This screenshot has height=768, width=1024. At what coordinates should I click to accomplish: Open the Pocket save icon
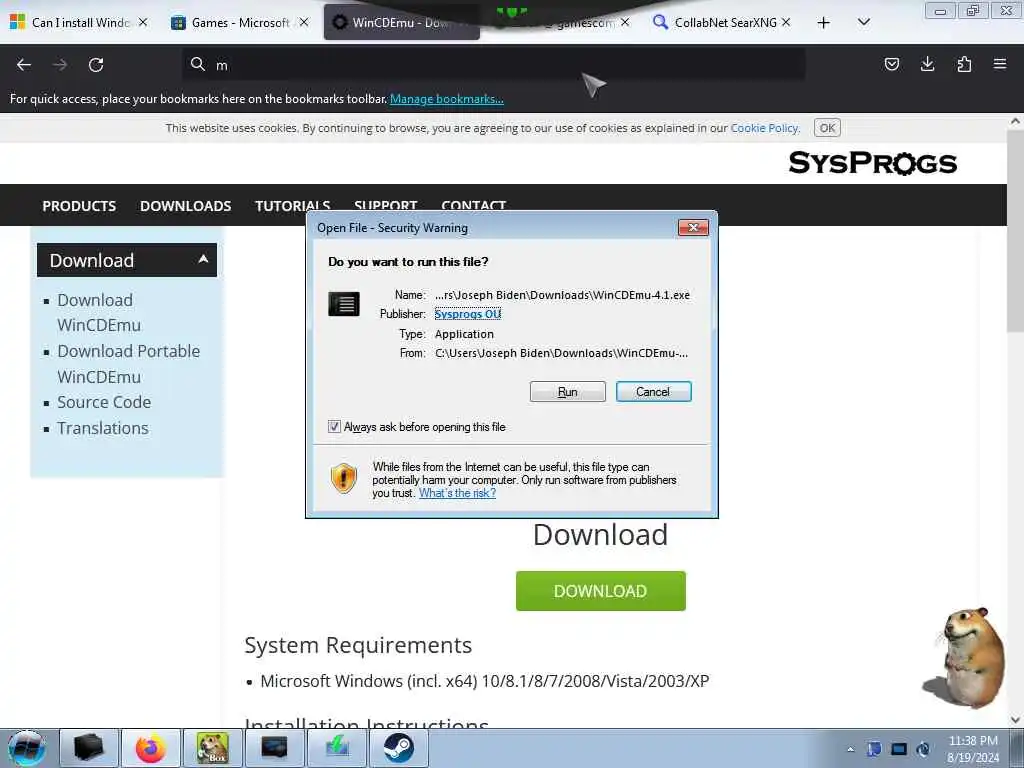tap(891, 64)
